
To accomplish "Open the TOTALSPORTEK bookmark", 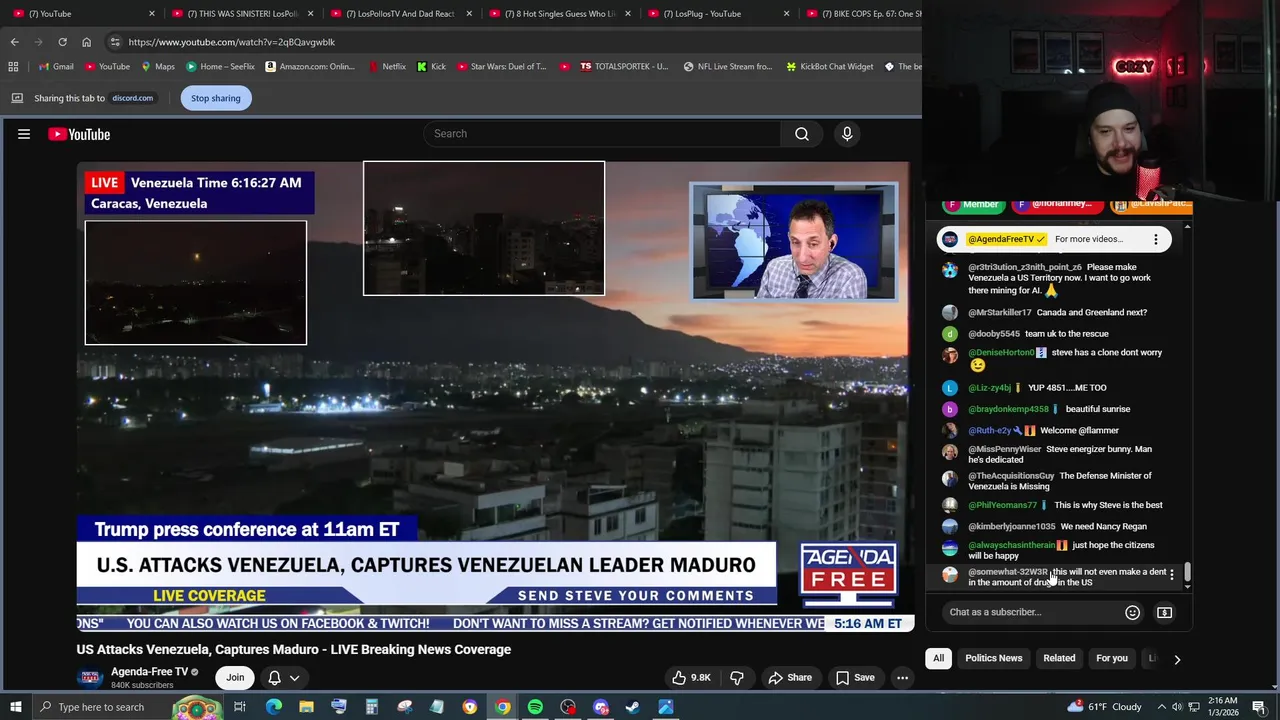I will pyautogui.click(x=623, y=67).
